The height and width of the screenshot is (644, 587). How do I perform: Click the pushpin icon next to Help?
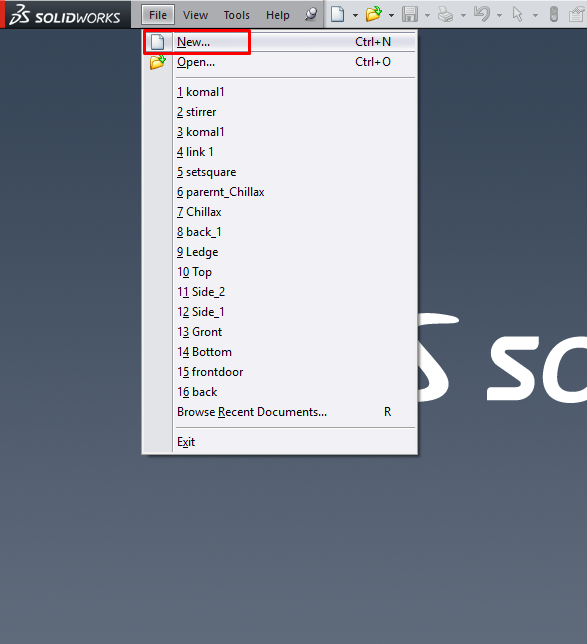[x=311, y=14]
